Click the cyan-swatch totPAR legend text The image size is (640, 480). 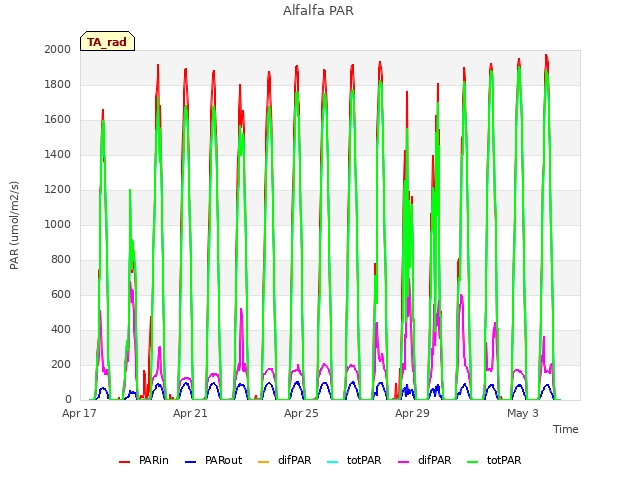[x=364, y=460]
